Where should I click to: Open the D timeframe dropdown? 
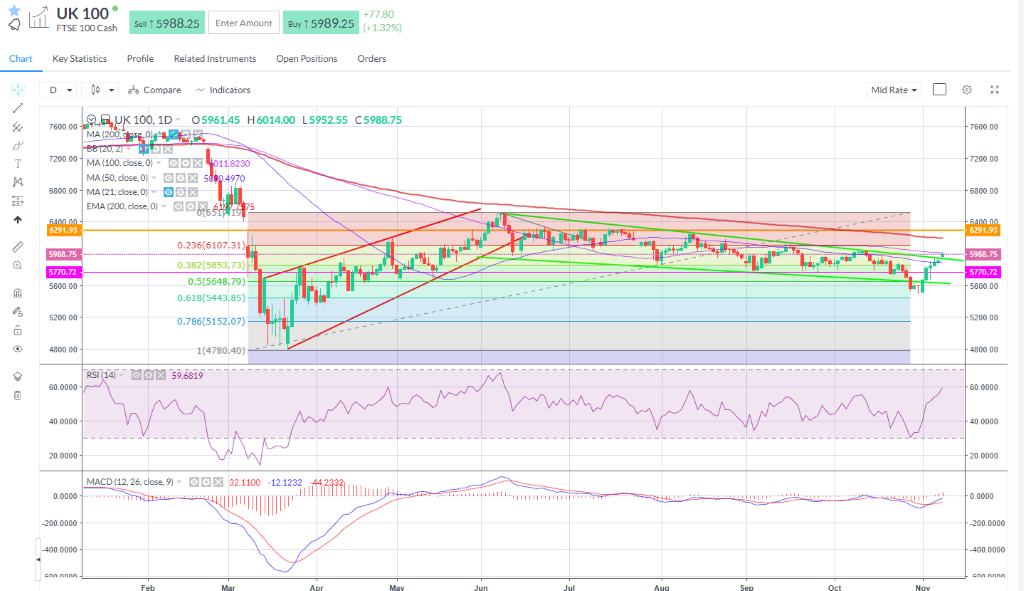click(59, 90)
